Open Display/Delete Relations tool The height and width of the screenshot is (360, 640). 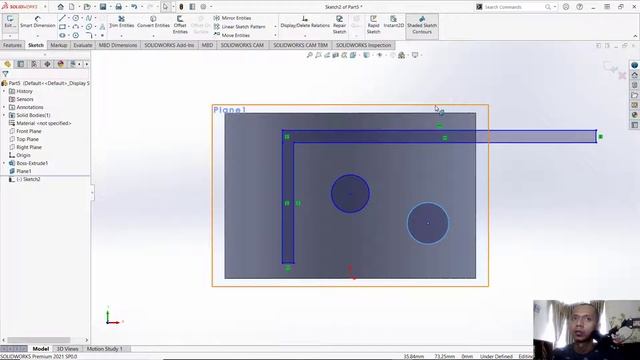(x=305, y=22)
